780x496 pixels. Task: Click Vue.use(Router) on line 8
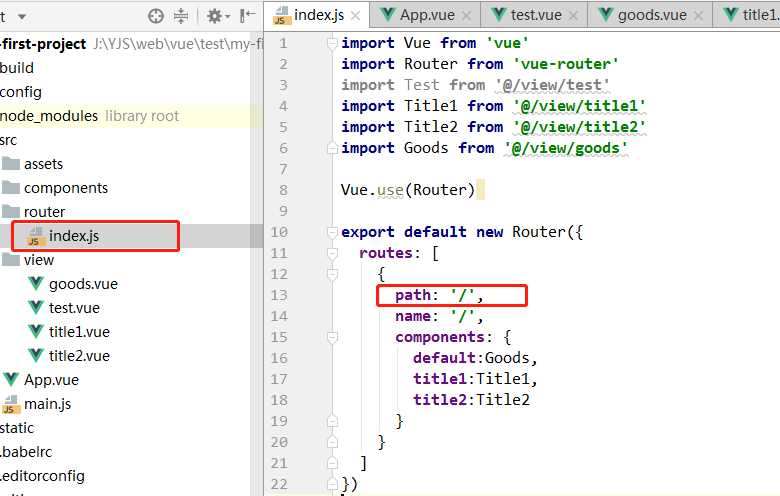[x=408, y=190]
